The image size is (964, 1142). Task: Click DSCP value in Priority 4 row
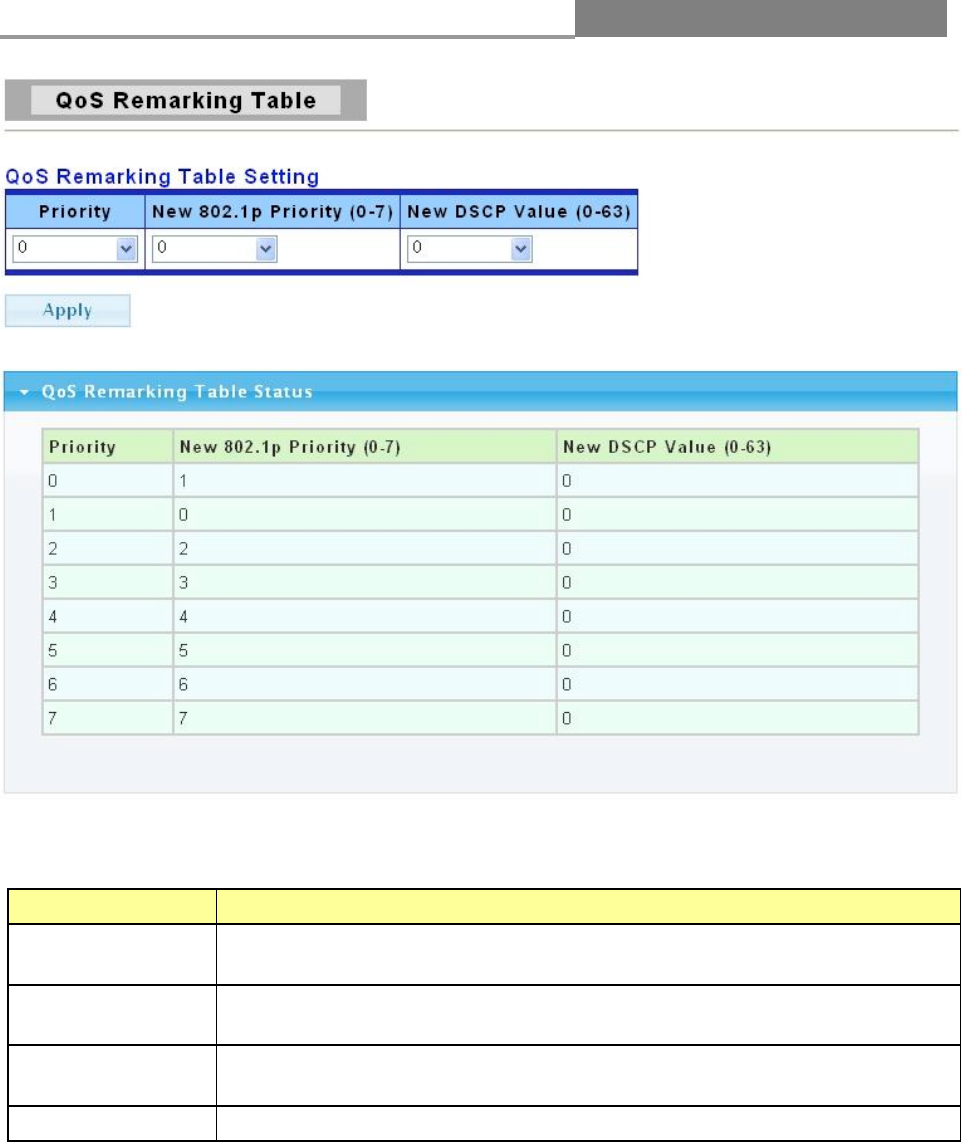(738, 617)
